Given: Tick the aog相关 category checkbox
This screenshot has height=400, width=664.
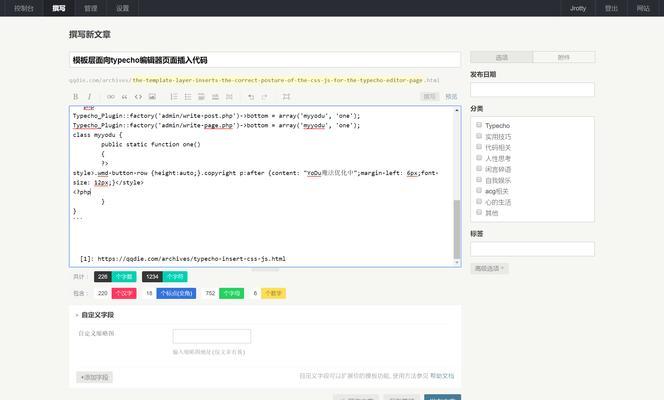Looking at the screenshot, I should pos(479,190).
